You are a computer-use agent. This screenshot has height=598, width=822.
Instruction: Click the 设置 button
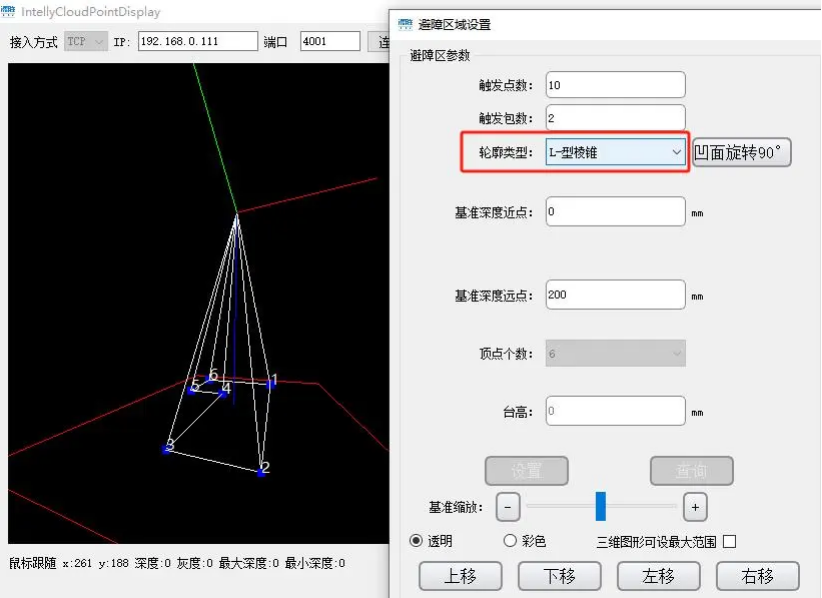(x=526, y=471)
